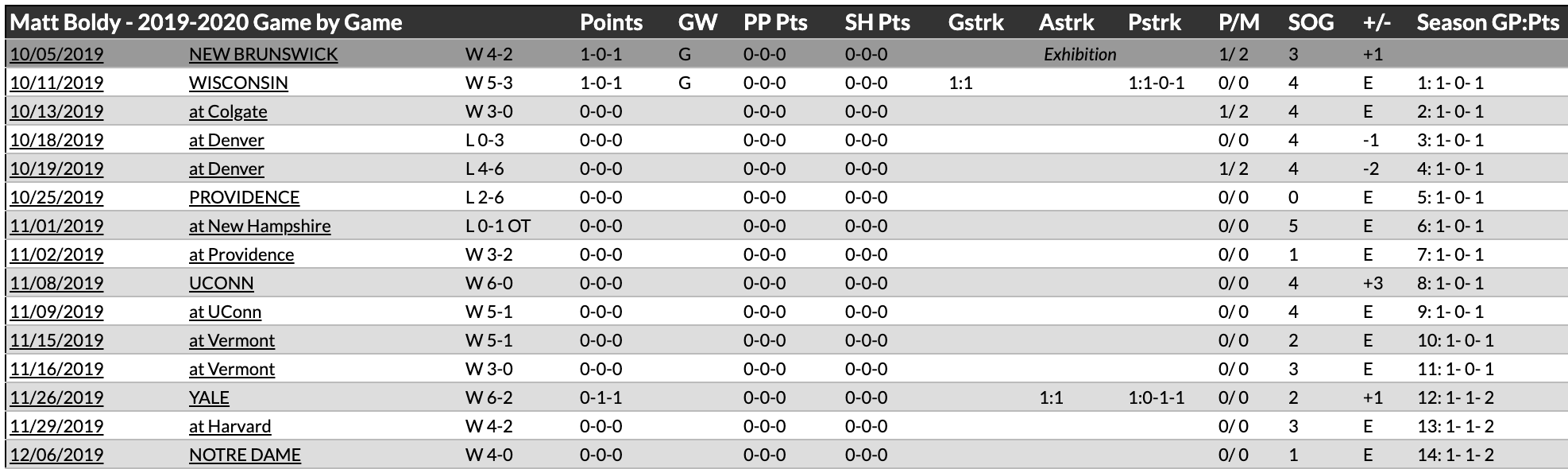Open the YALE game link
The image size is (1568, 469).
[209, 398]
